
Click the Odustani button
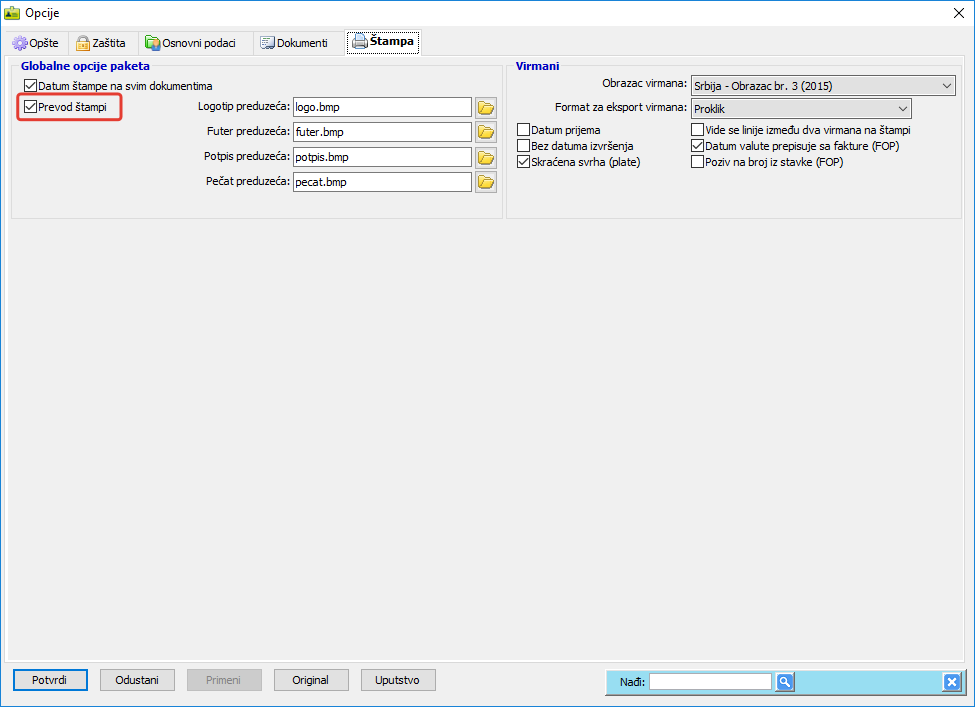pyautogui.click(x=137, y=680)
